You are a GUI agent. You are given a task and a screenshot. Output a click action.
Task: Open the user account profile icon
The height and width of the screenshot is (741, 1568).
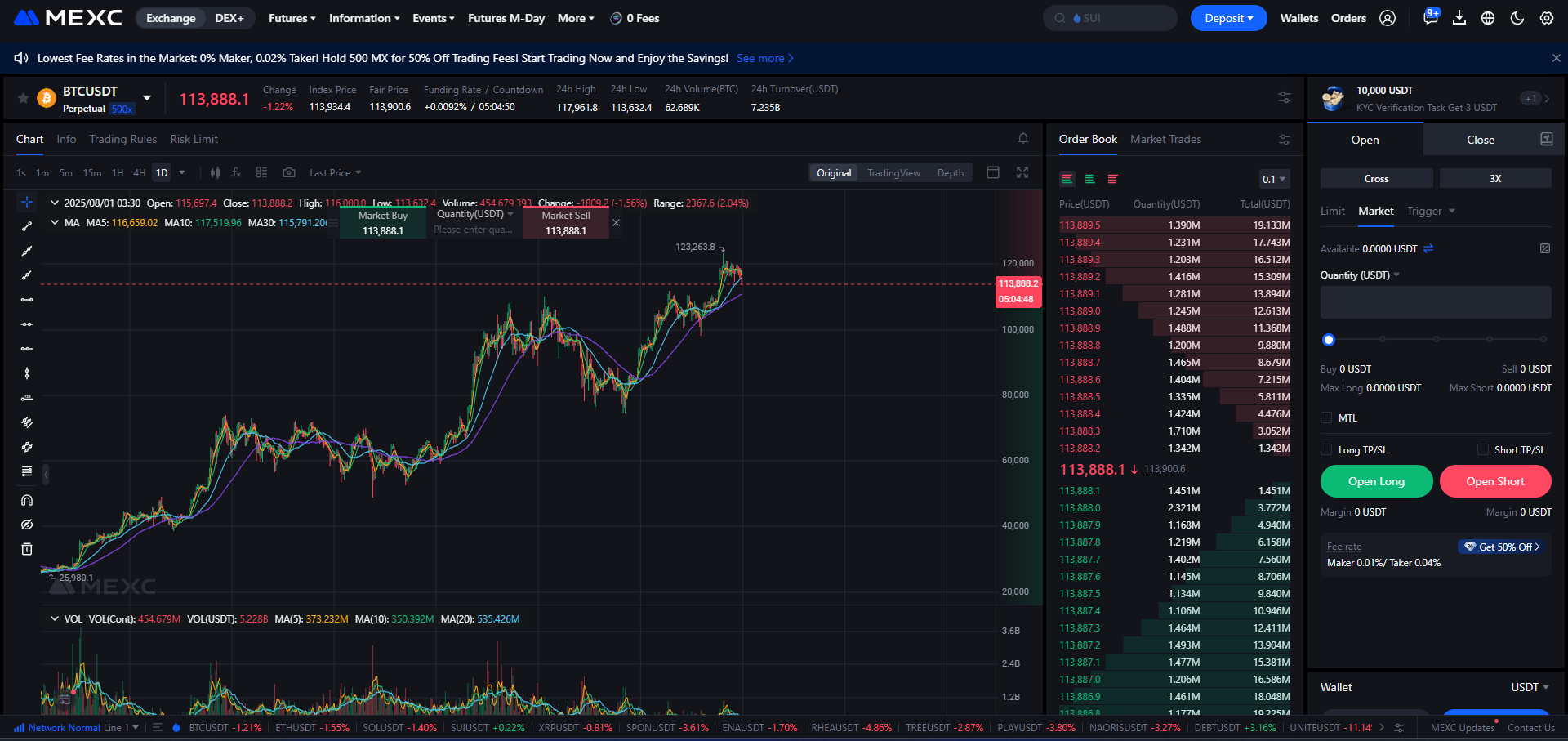(1388, 18)
